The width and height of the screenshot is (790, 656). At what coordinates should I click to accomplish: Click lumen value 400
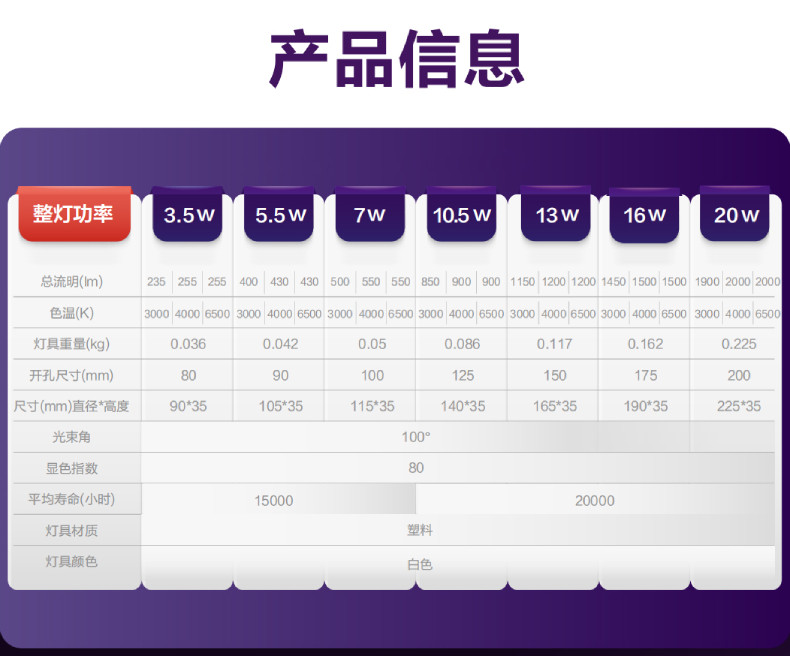tap(248, 282)
